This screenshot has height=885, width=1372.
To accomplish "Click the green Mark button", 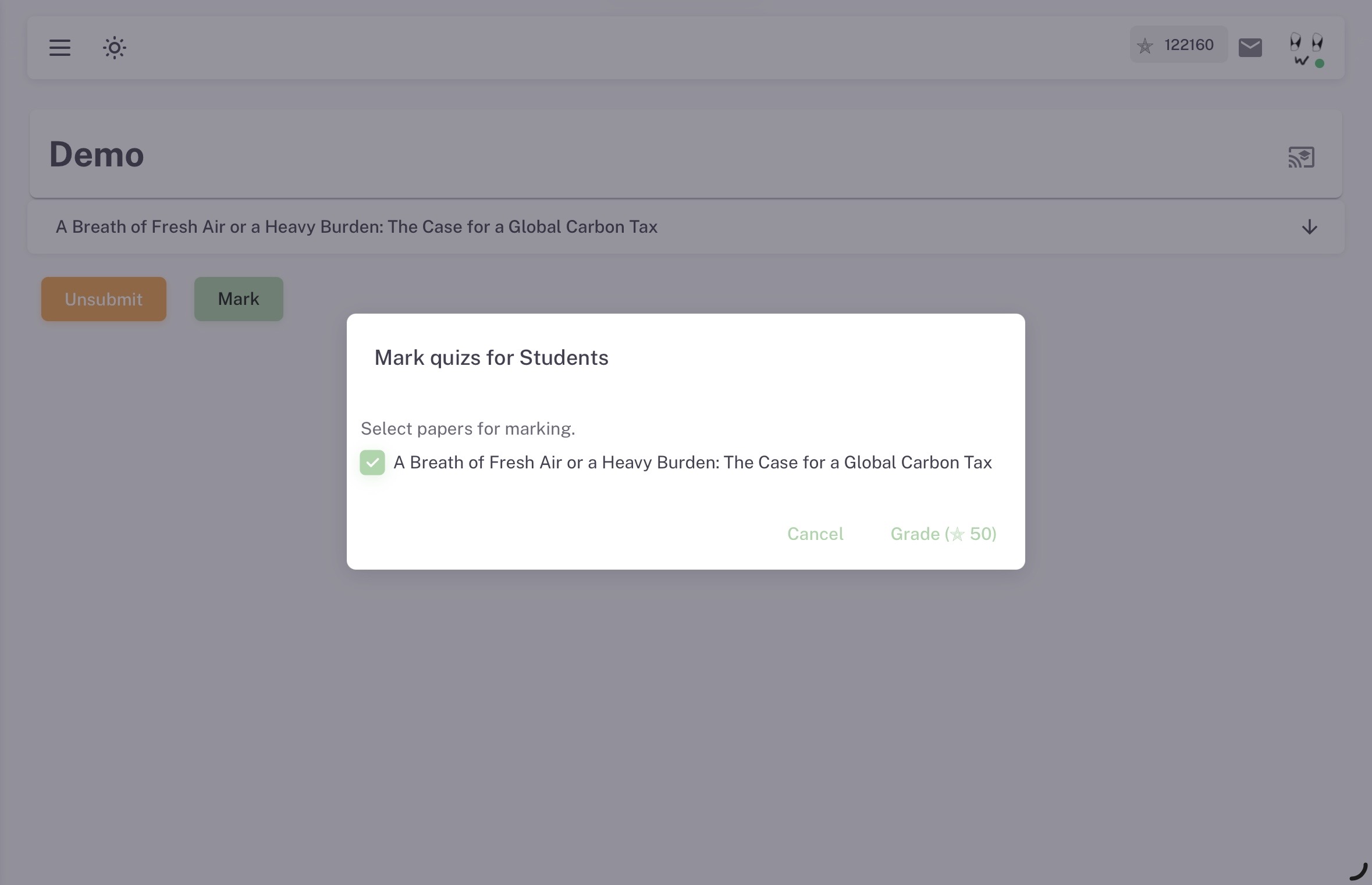I will [x=239, y=299].
